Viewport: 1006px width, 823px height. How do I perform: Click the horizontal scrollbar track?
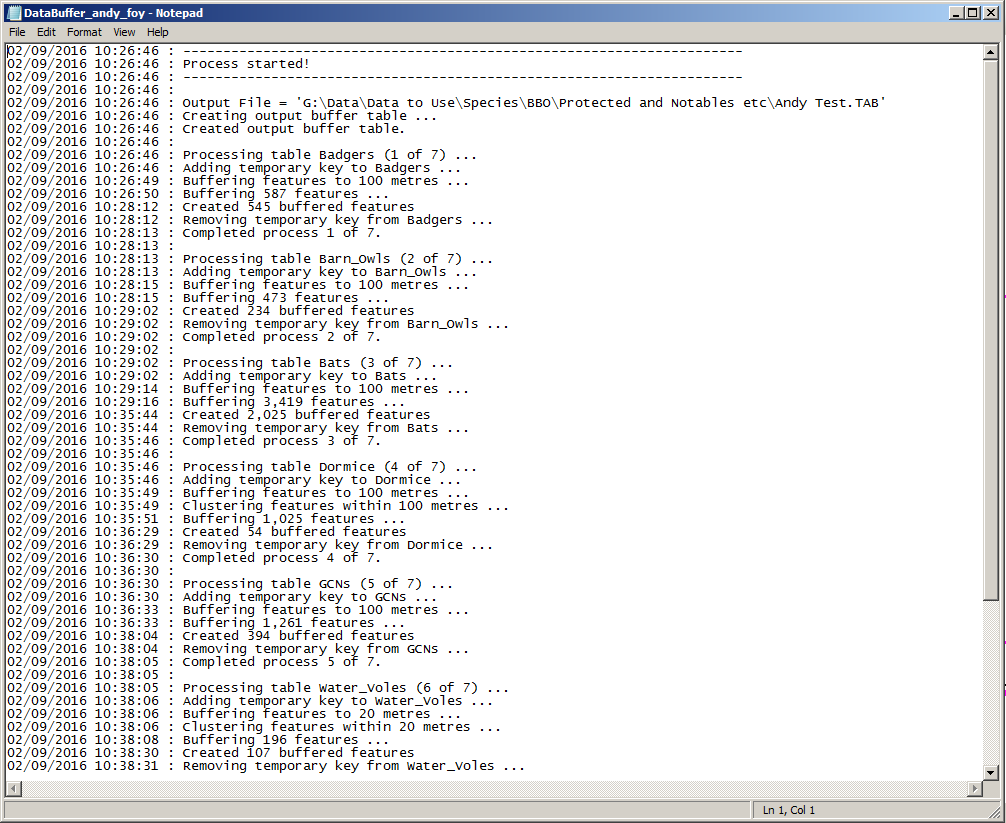(x=494, y=788)
